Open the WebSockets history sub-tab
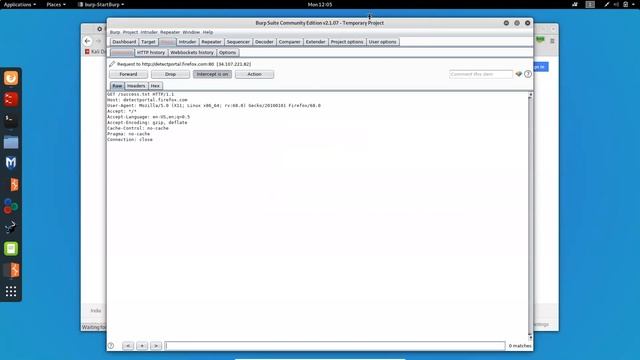The image size is (640, 360). click(192, 53)
